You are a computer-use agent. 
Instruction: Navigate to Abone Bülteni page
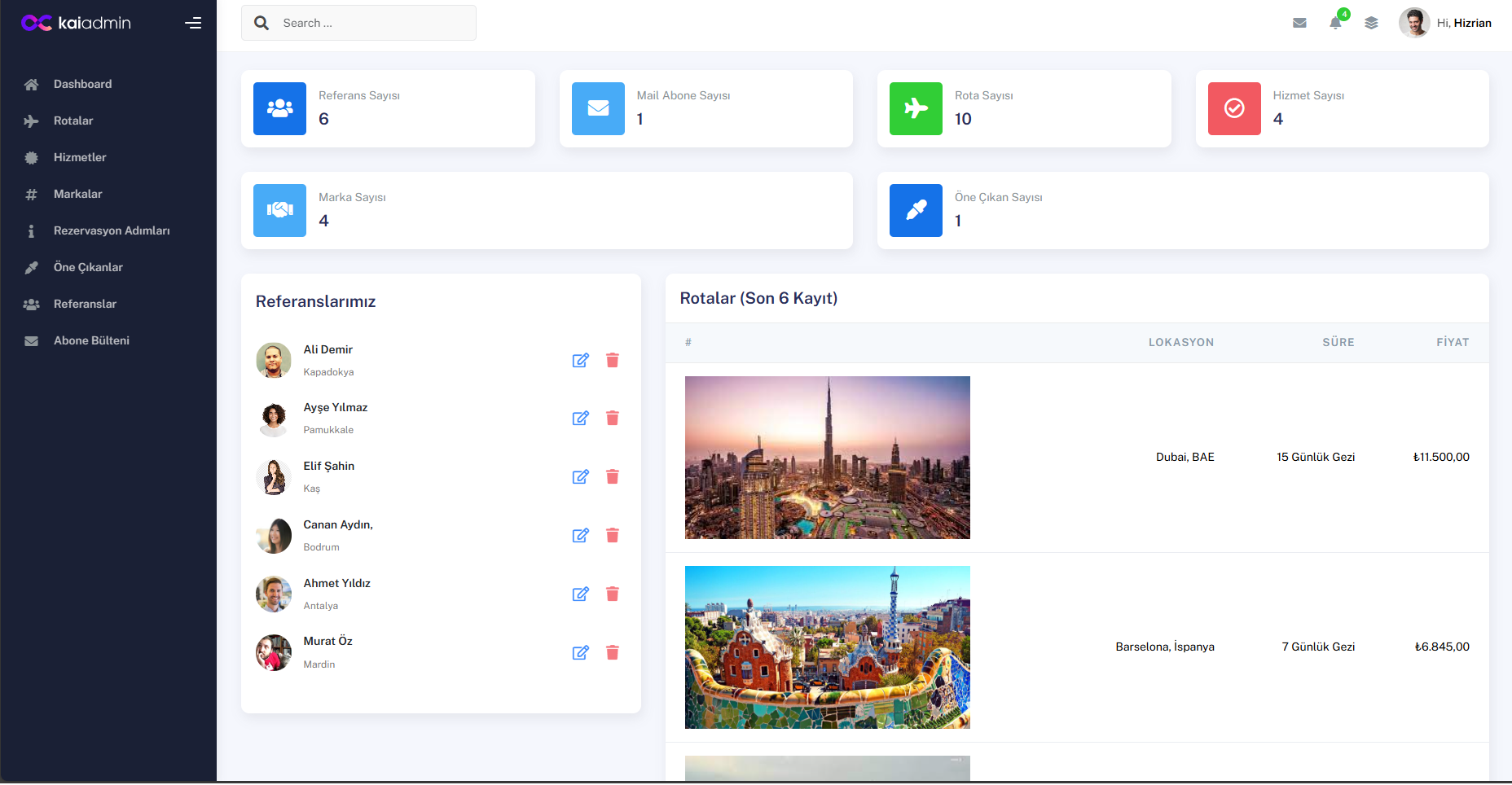[91, 340]
